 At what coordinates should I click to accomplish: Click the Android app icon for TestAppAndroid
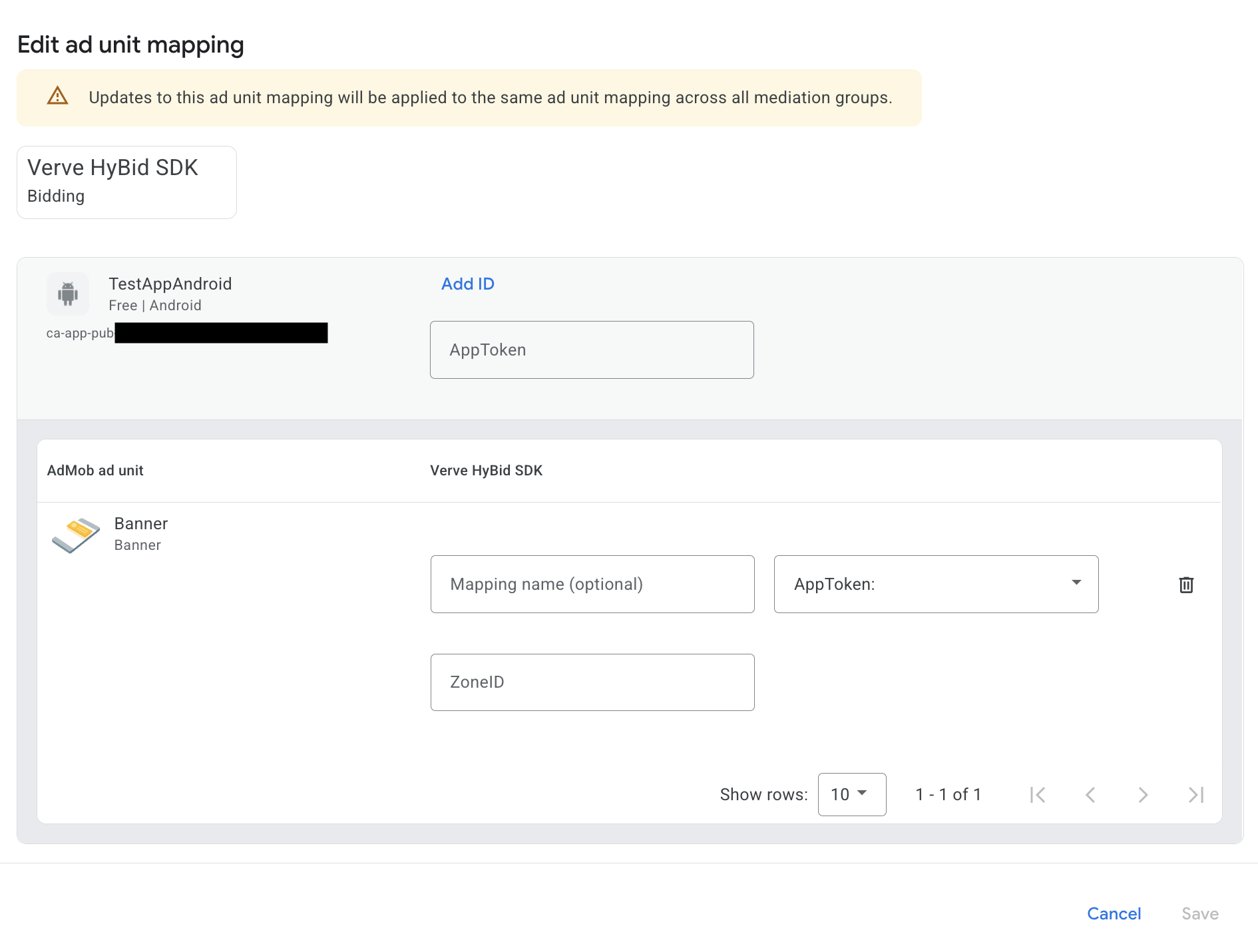[x=68, y=294]
